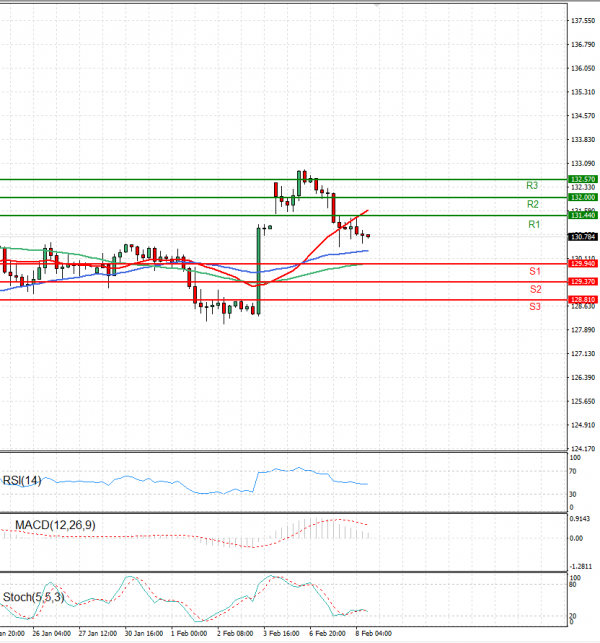Click the 26 Jan 04:00 time label
600x643 pixels.
51,633
